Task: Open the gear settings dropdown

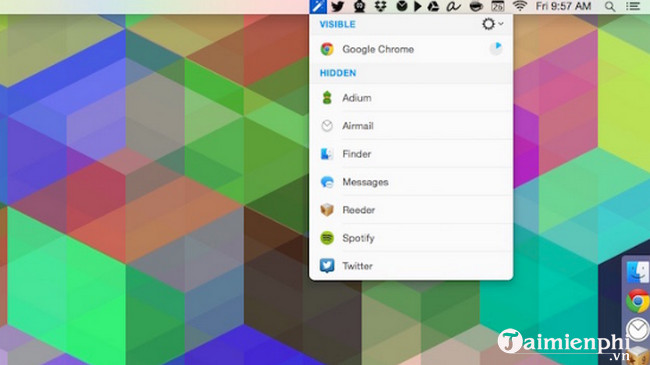Action: [492, 24]
